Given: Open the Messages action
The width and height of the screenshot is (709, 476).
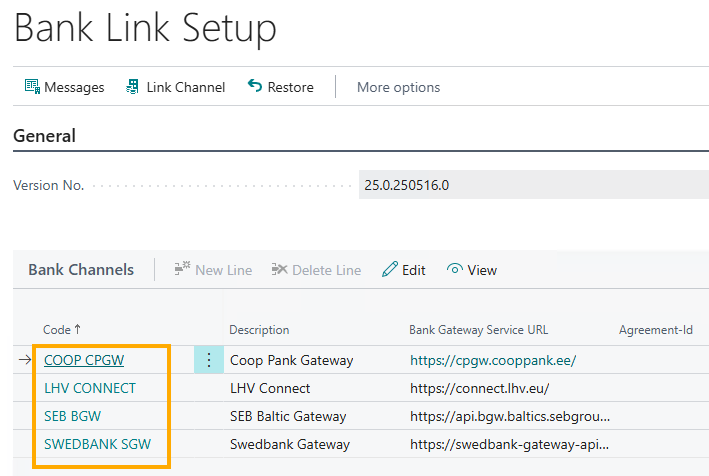Looking at the screenshot, I should pos(65,87).
